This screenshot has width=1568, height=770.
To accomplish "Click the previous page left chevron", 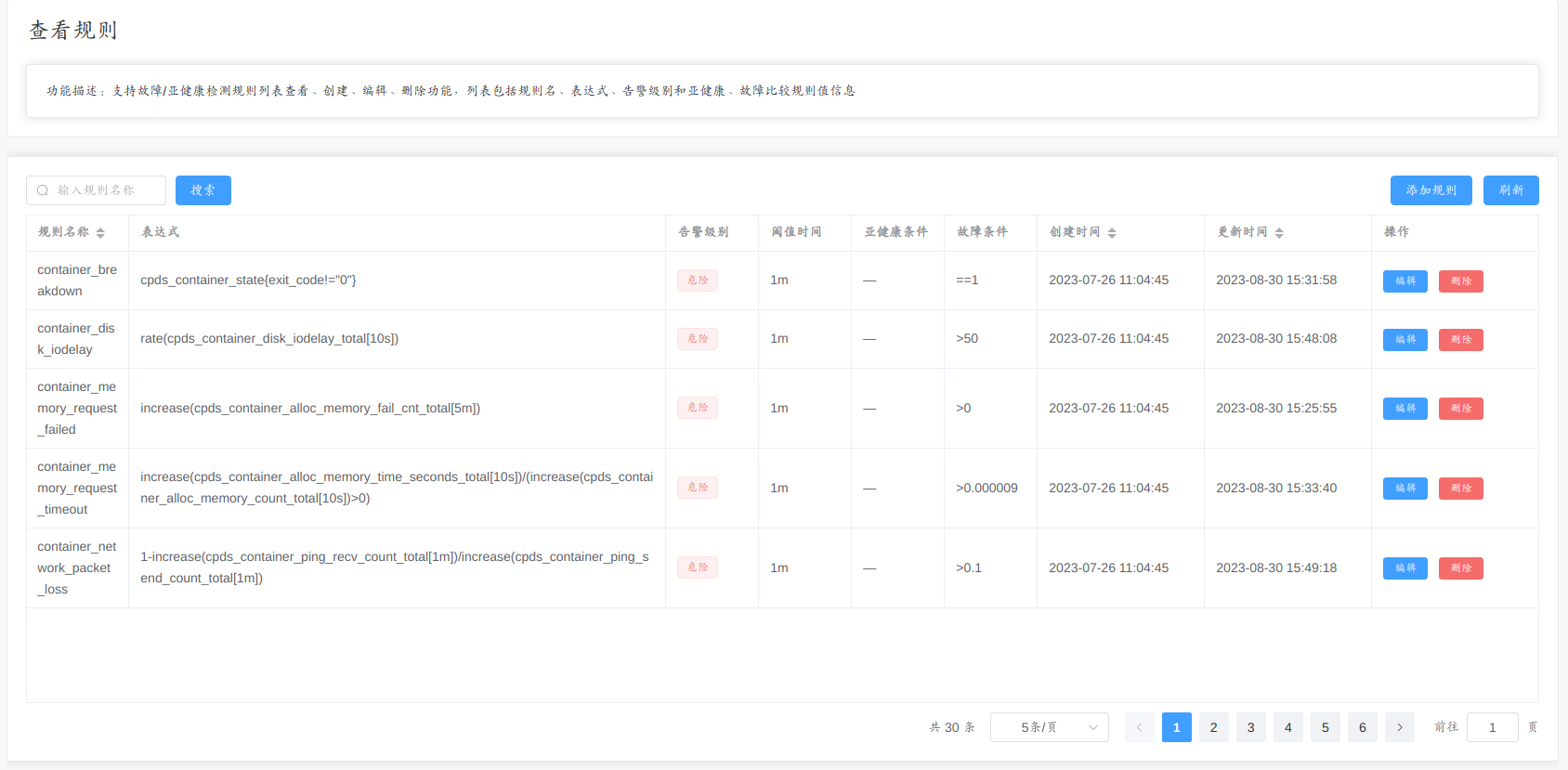I will [x=1139, y=727].
